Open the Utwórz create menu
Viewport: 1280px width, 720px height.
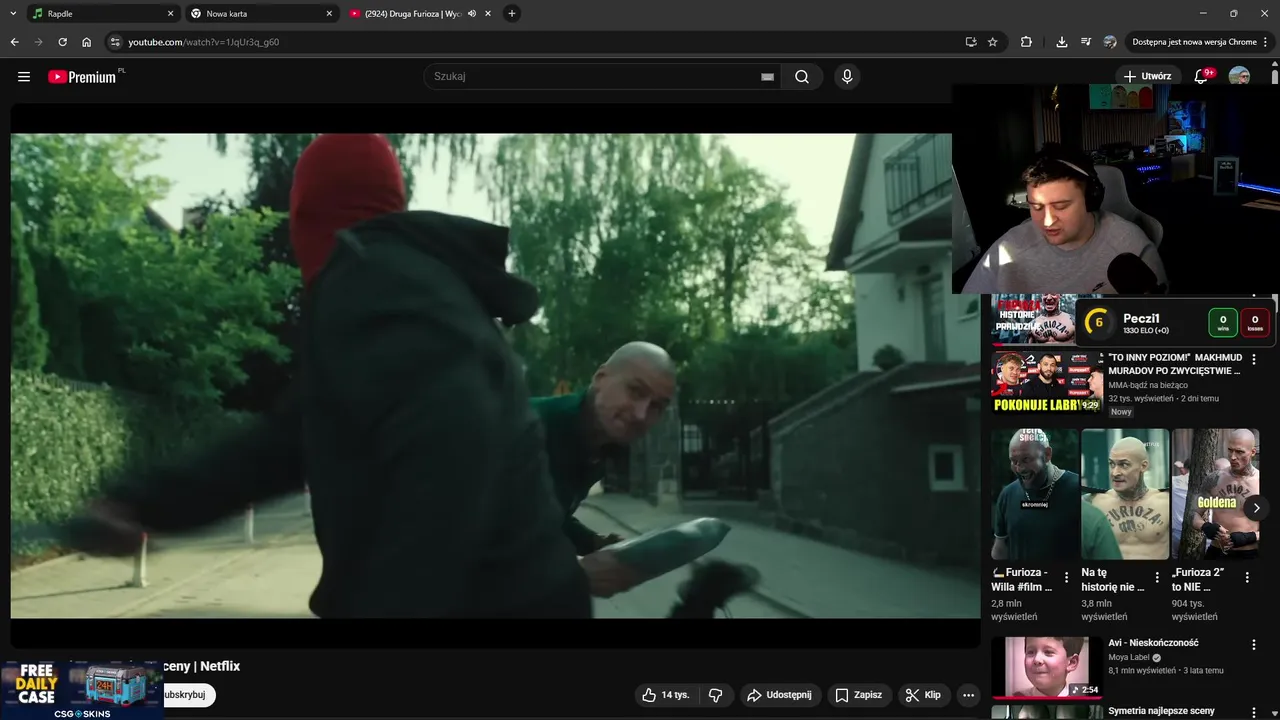pyautogui.click(x=1147, y=77)
